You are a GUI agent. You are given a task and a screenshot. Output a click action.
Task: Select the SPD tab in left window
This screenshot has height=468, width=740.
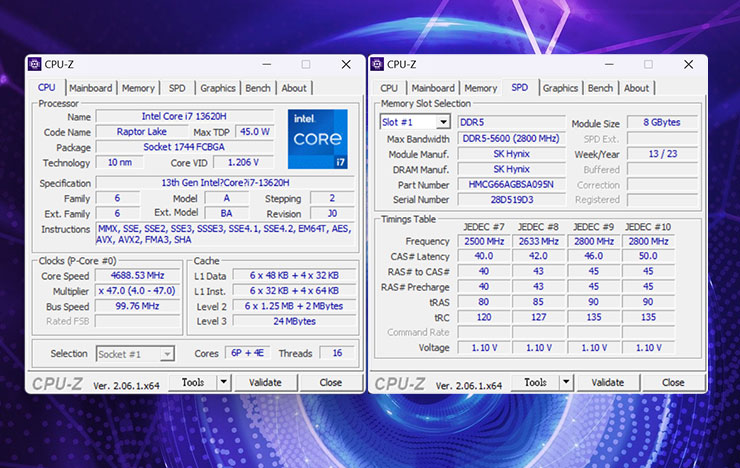[x=177, y=88]
